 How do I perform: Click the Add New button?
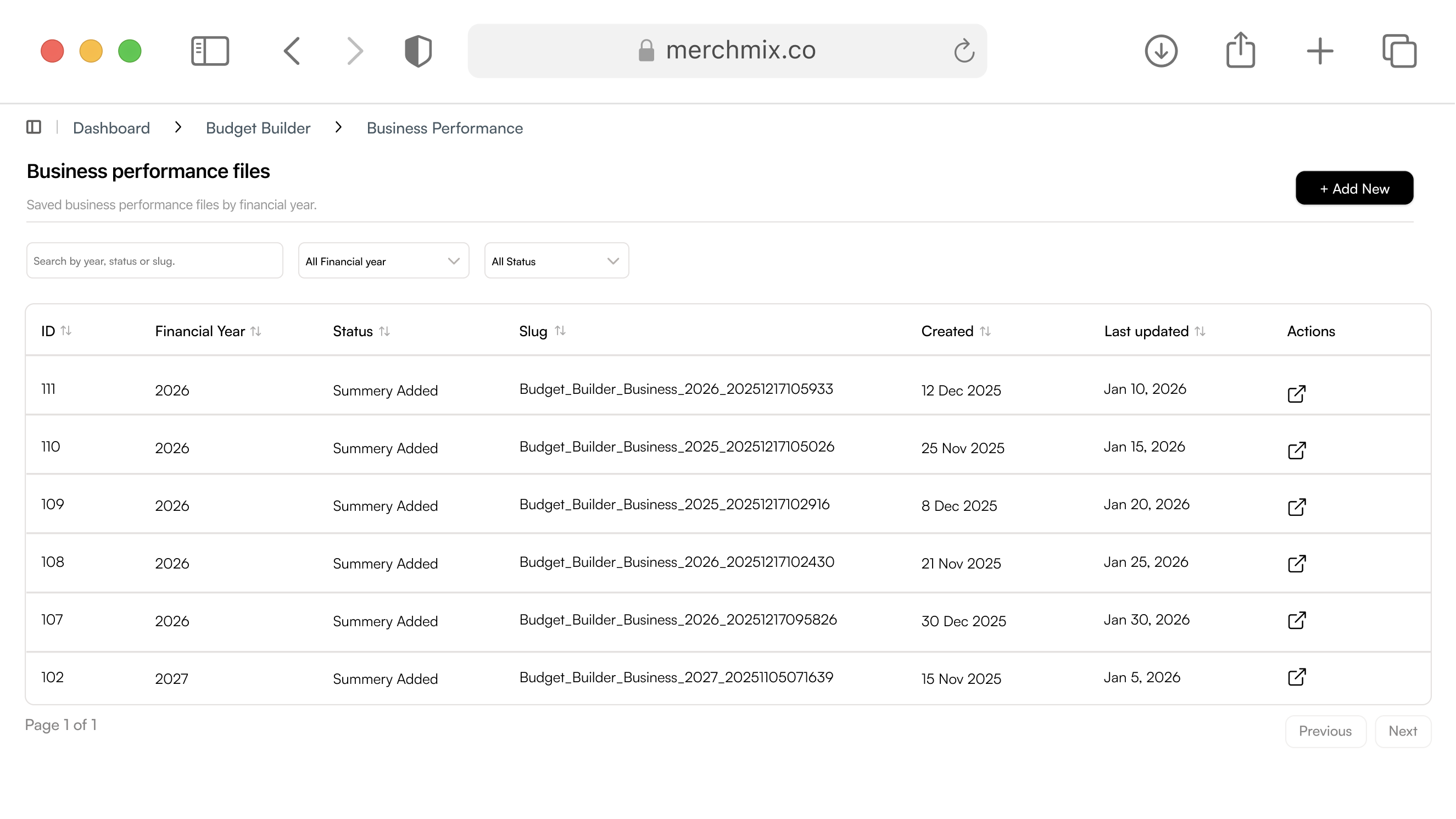(x=1354, y=188)
